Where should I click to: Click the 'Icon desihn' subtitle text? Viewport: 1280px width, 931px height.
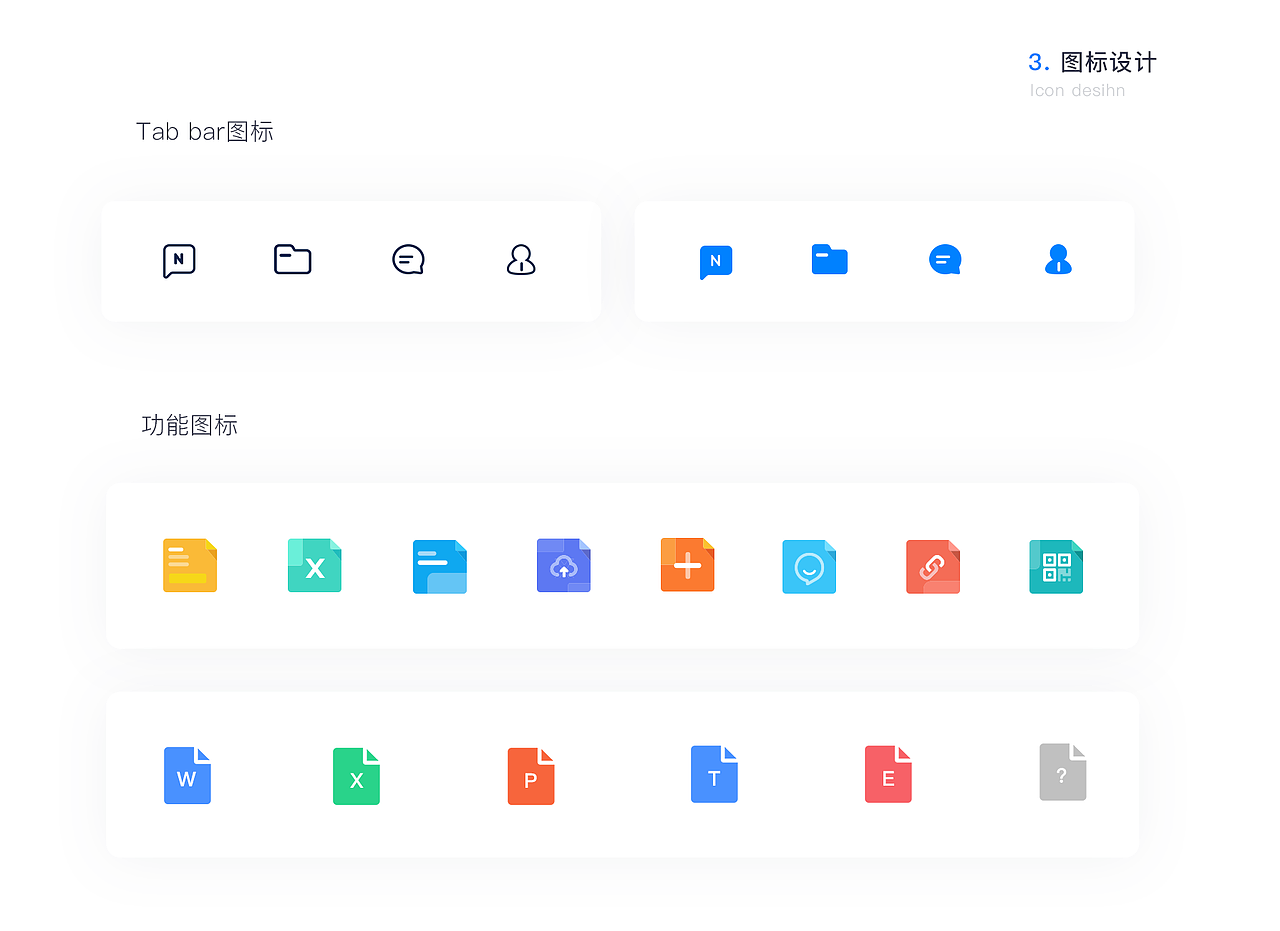pyautogui.click(x=1077, y=90)
